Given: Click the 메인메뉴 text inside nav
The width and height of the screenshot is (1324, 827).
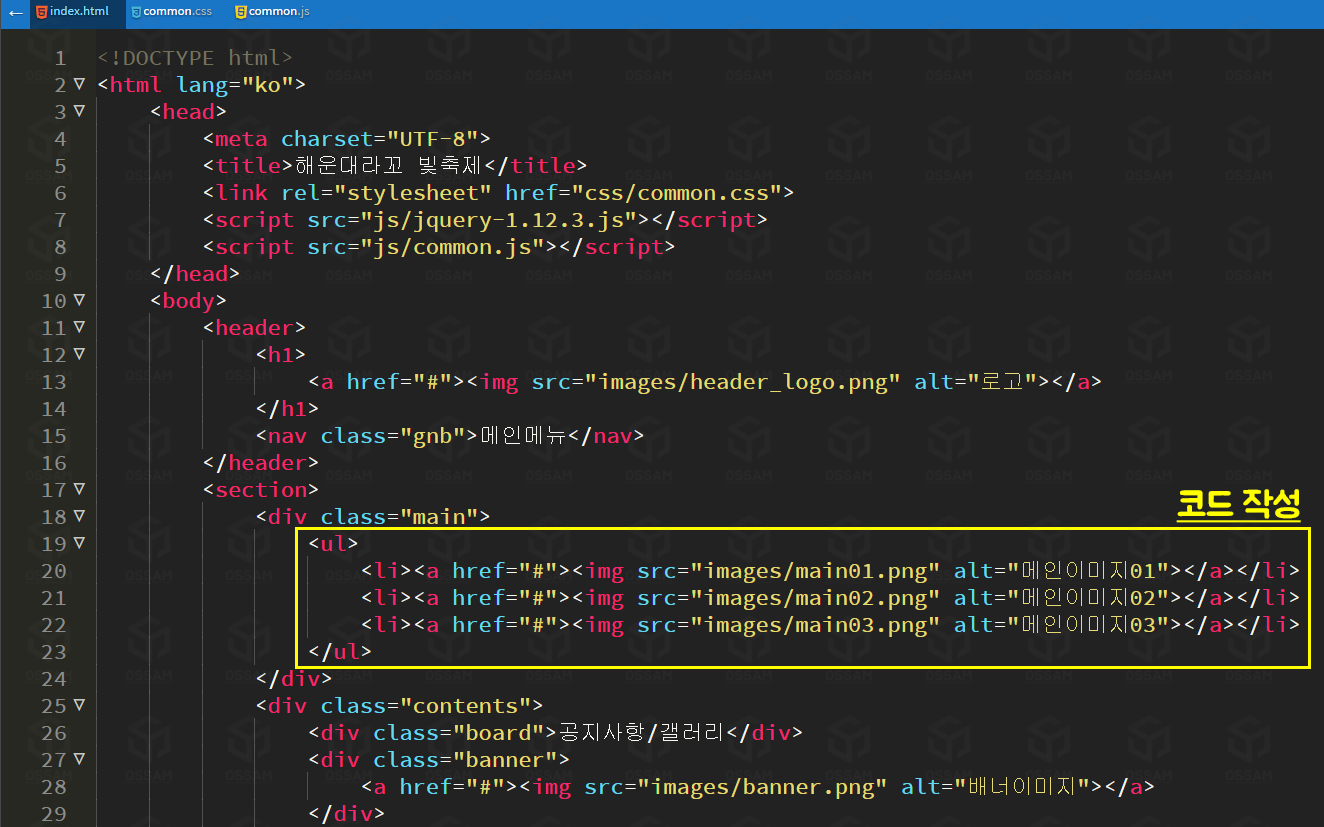Looking at the screenshot, I should pos(524,436).
